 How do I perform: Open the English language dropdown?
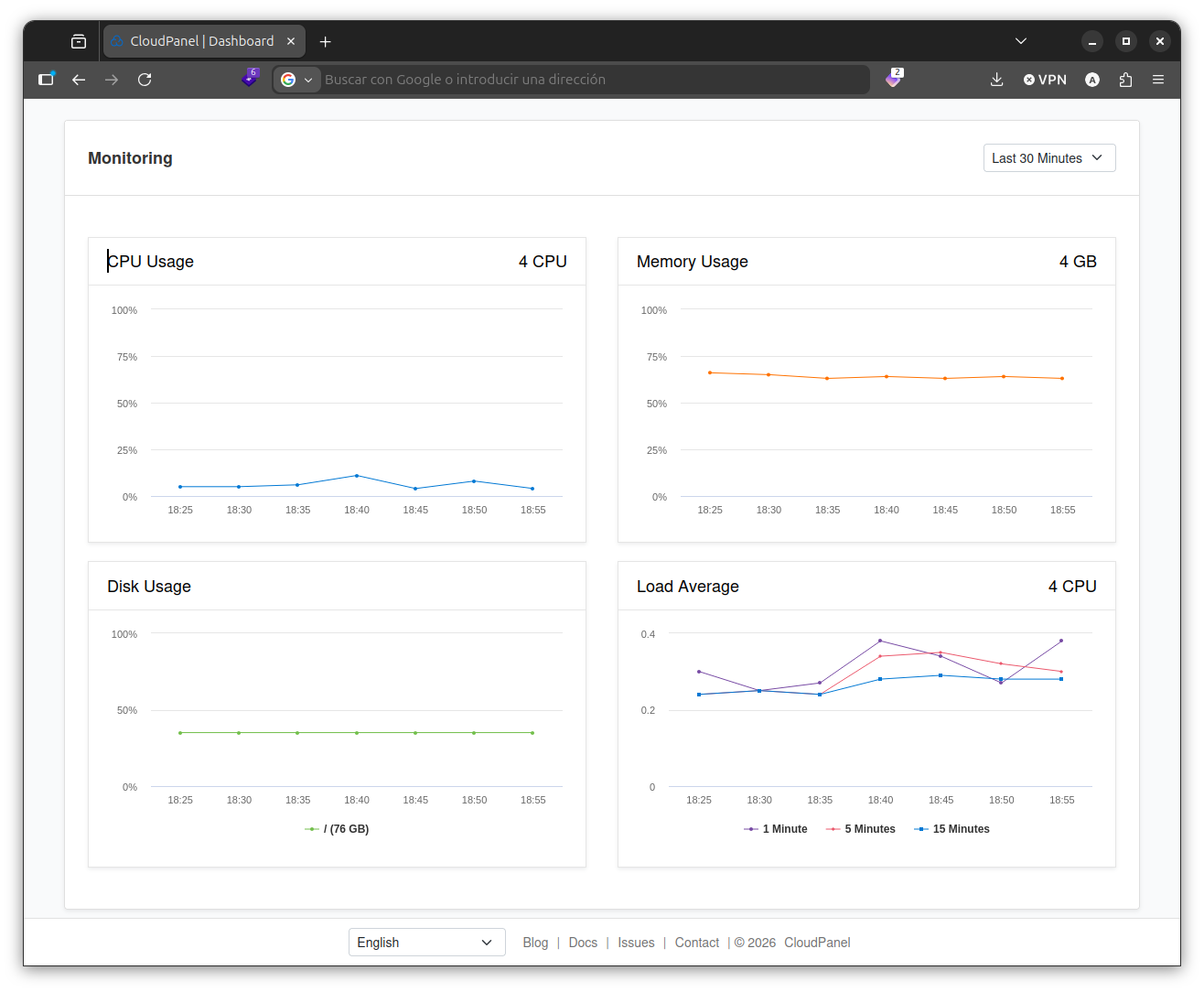426,943
